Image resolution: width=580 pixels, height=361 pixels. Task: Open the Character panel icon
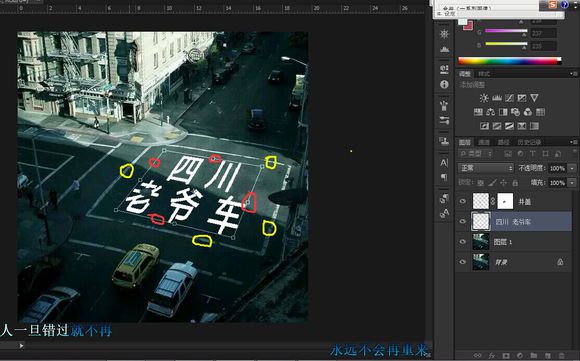(444, 162)
